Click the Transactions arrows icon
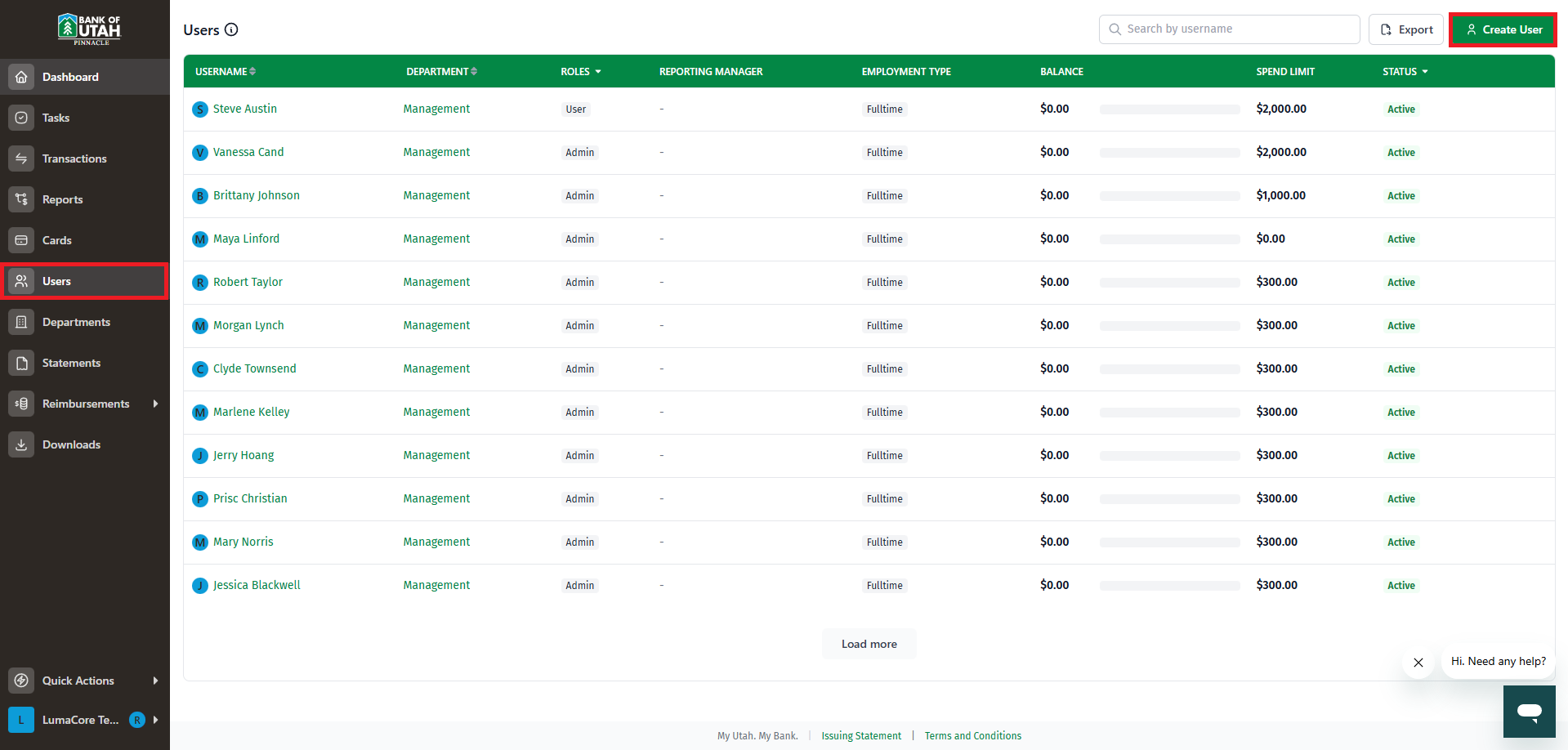 [21, 158]
